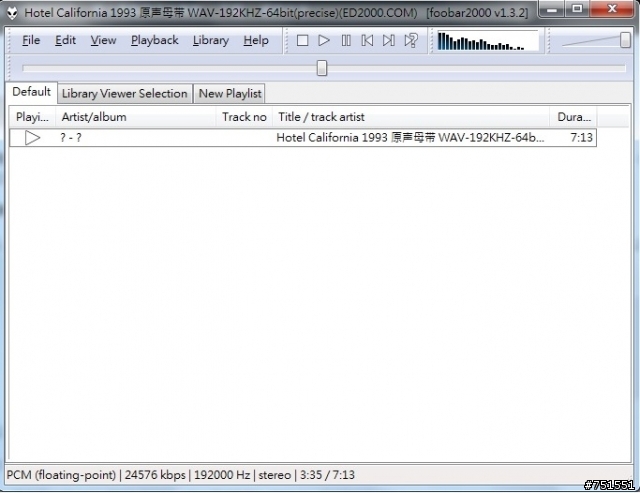Click the random playback button
This screenshot has width=640, height=493.
pos(411,40)
